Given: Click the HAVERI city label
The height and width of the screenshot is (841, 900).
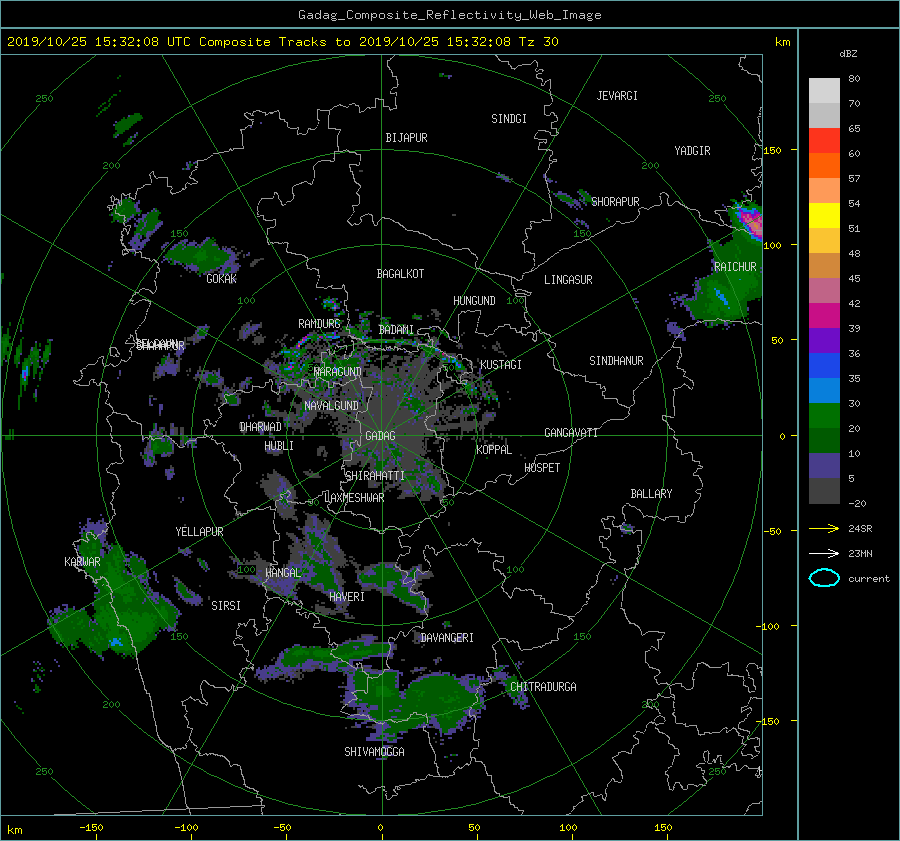Looking at the screenshot, I should [x=347, y=597].
